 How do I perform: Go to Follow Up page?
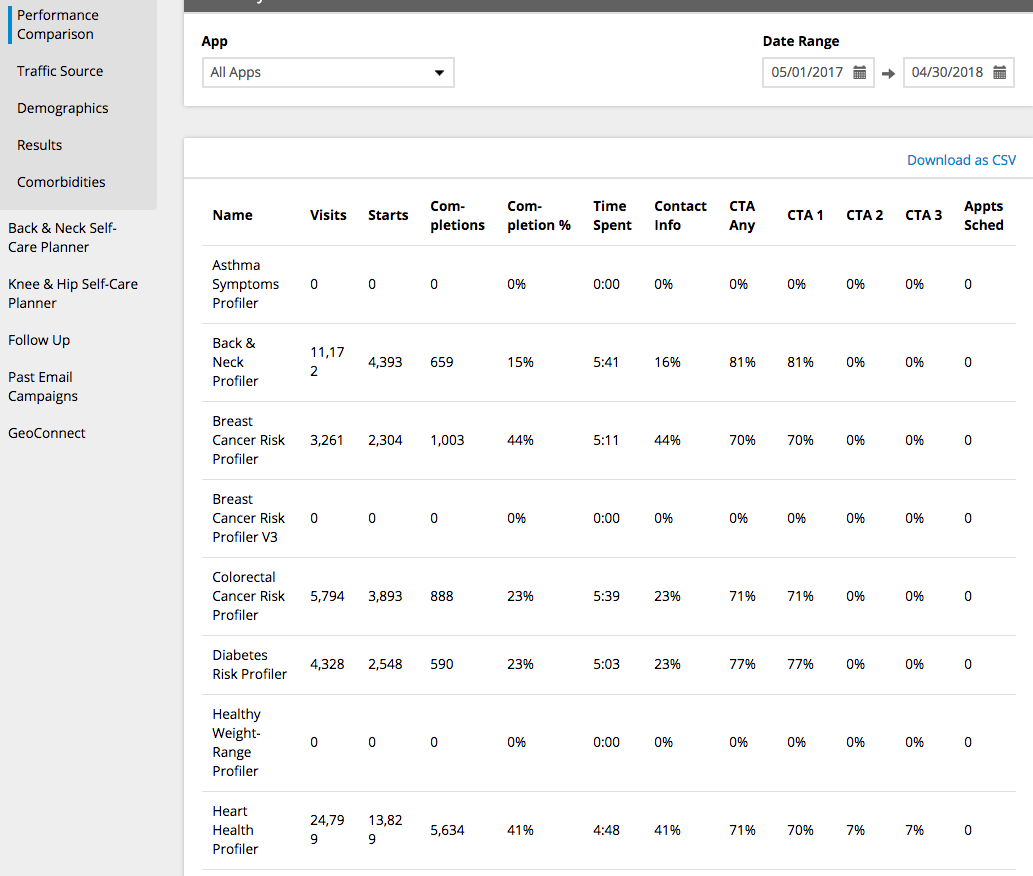click(x=39, y=340)
